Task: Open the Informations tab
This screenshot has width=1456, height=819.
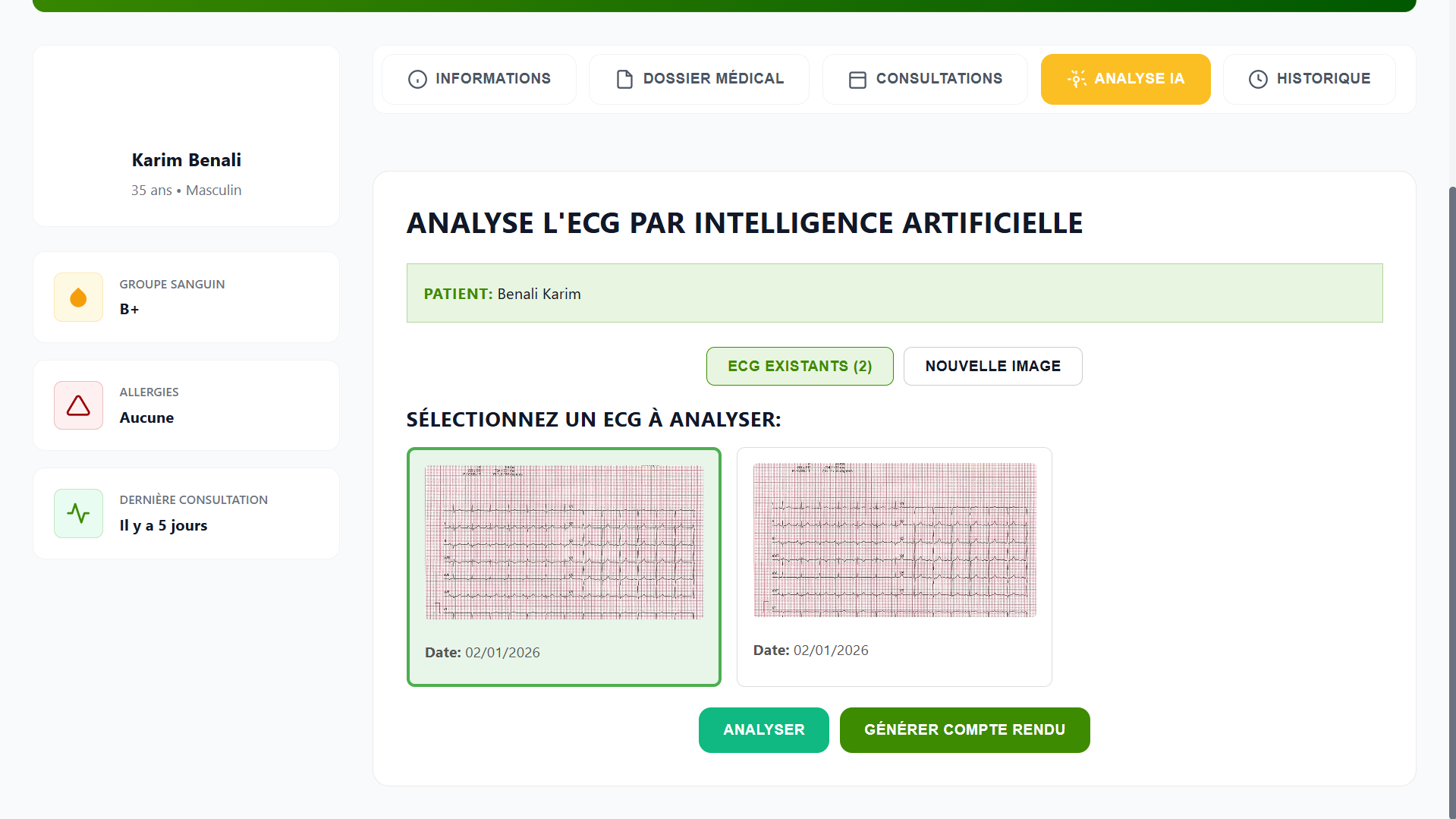Action: 479,79
